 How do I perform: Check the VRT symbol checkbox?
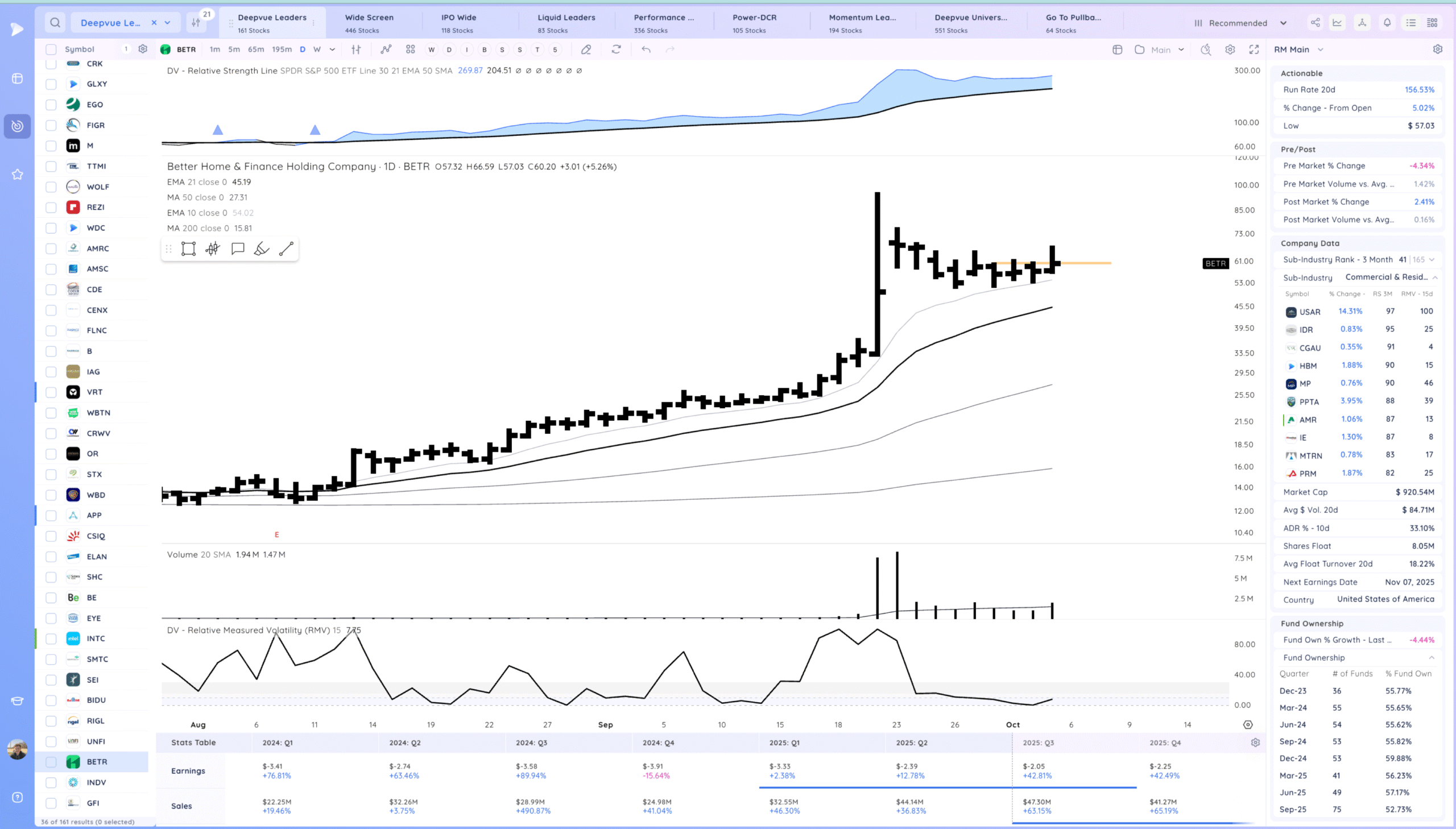coord(51,392)
